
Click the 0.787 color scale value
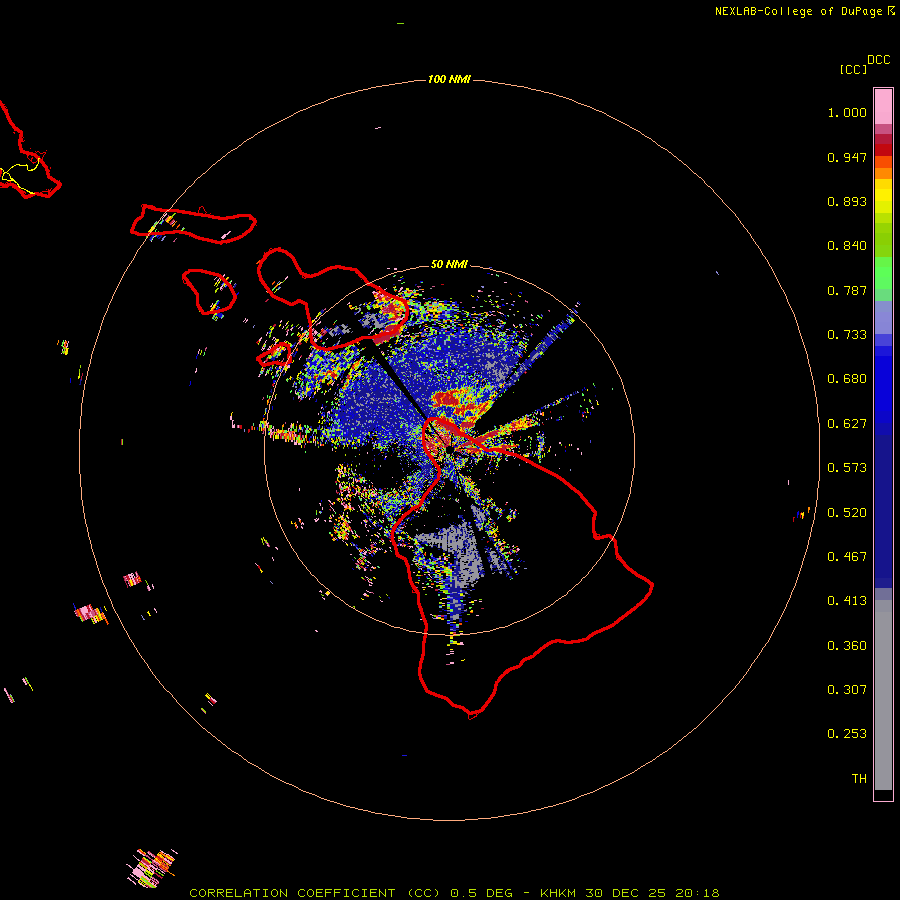point(847,290)
